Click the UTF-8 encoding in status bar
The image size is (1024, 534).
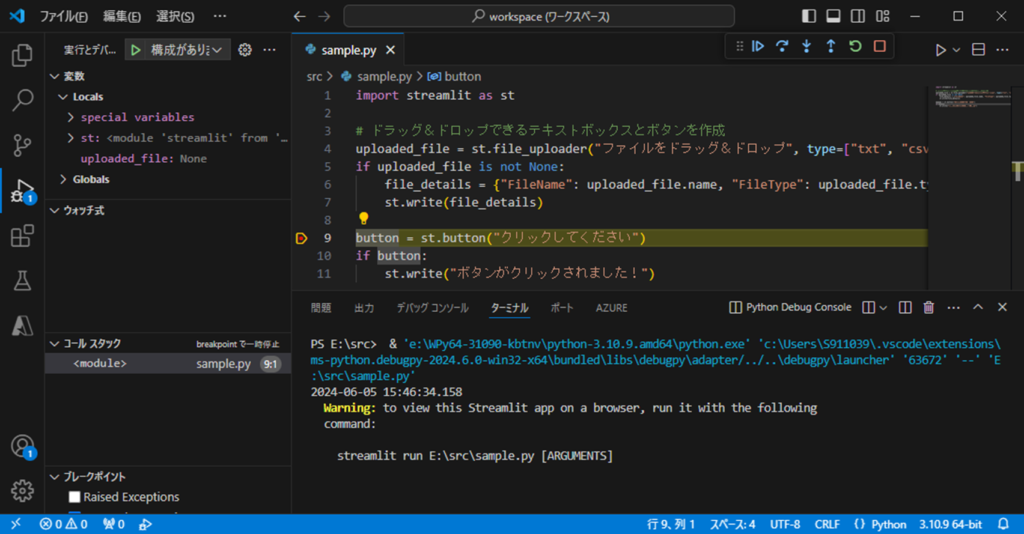785,524
